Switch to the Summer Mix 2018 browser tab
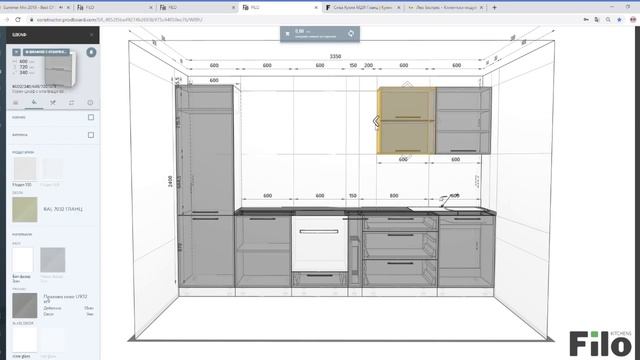 tap(35, 7)
